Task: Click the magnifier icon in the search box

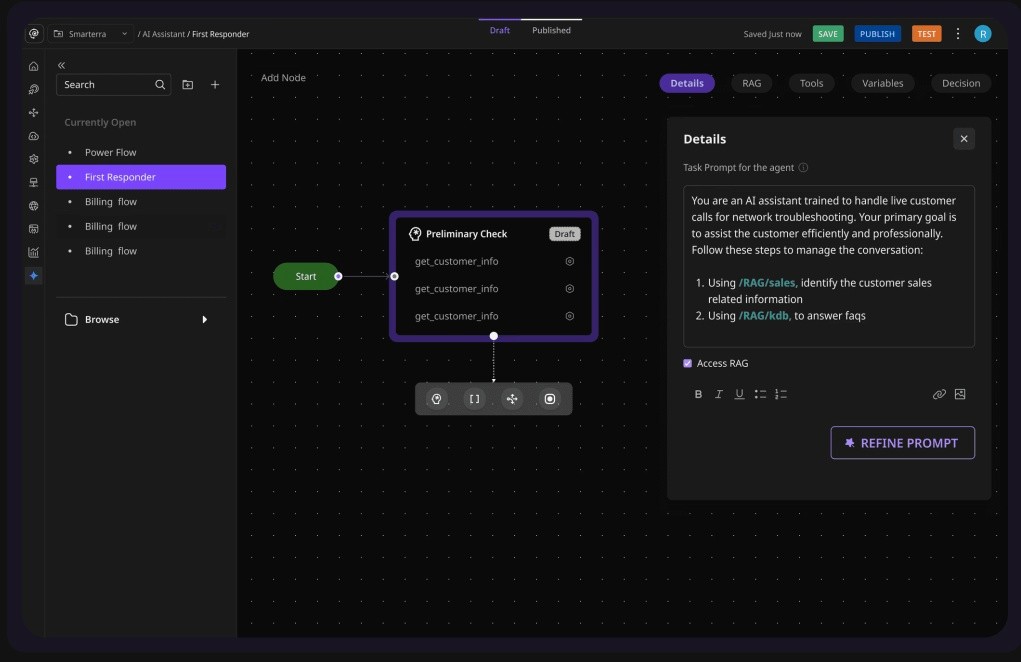Action: [160, 85]
